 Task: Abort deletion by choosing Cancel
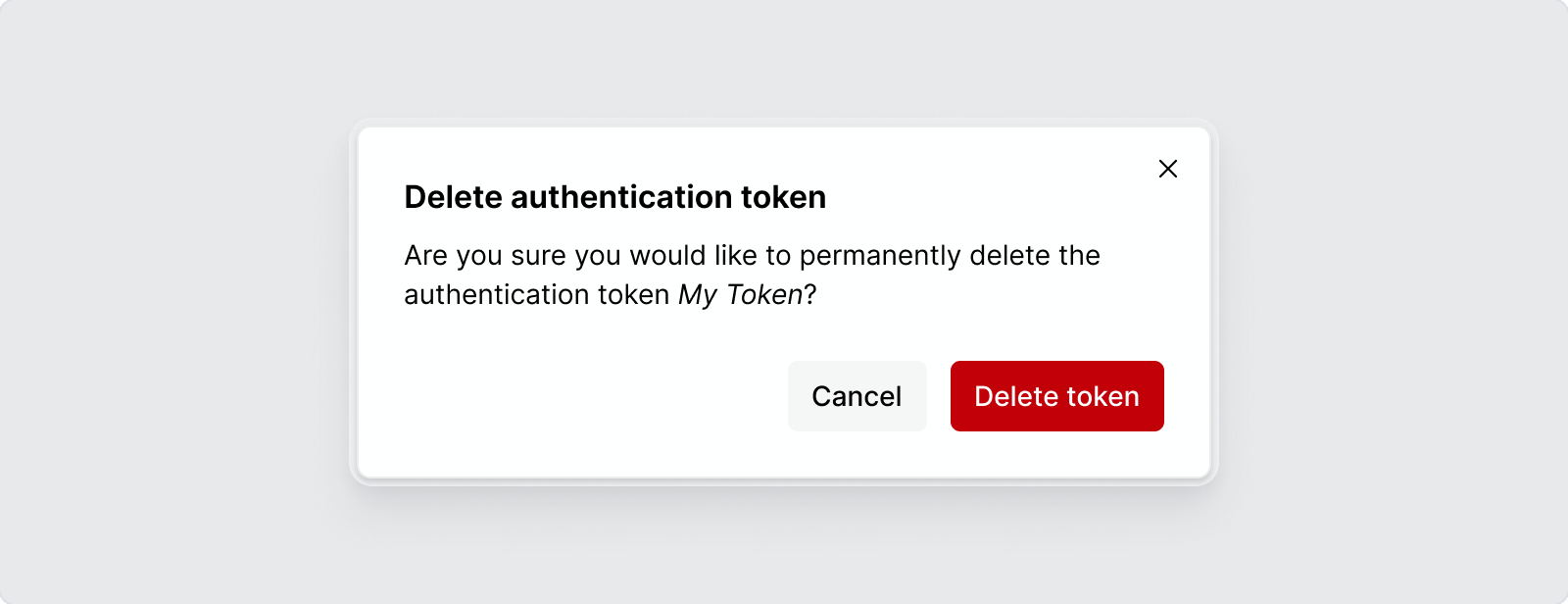coord(857,396)
